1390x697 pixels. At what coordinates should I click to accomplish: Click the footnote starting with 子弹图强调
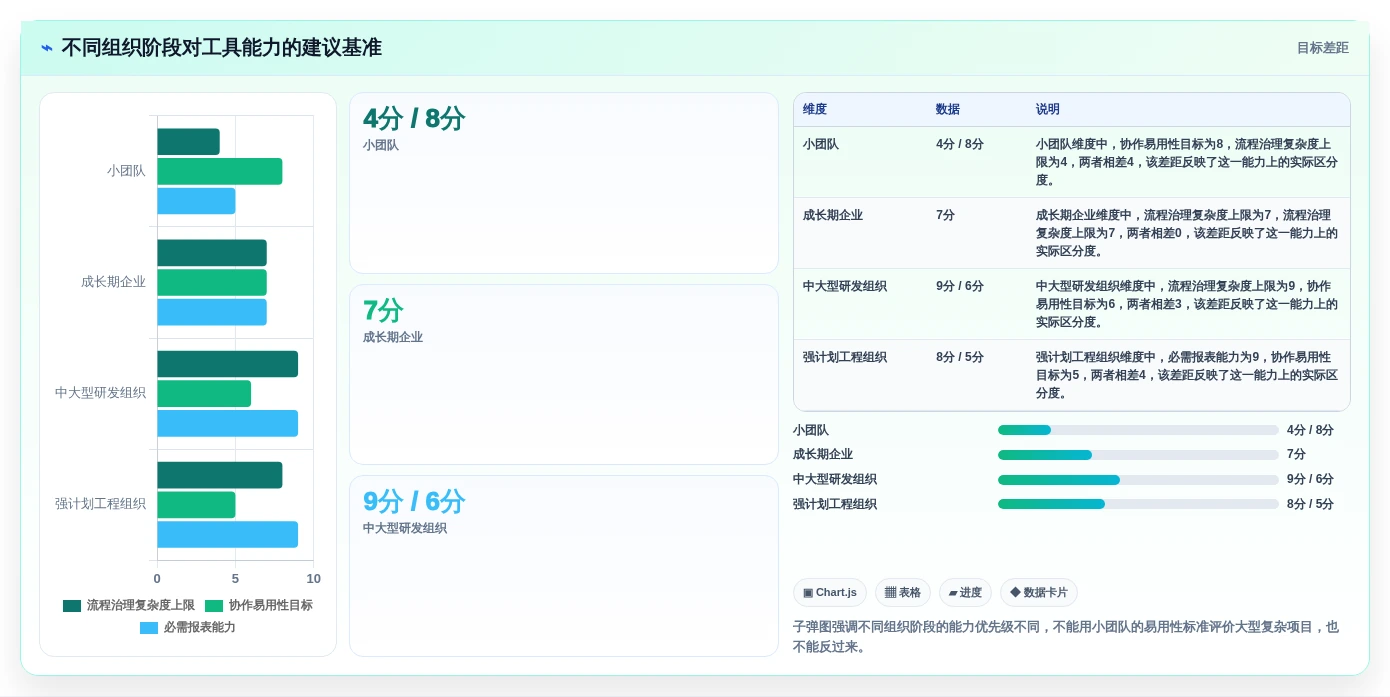click(1066, 637)
